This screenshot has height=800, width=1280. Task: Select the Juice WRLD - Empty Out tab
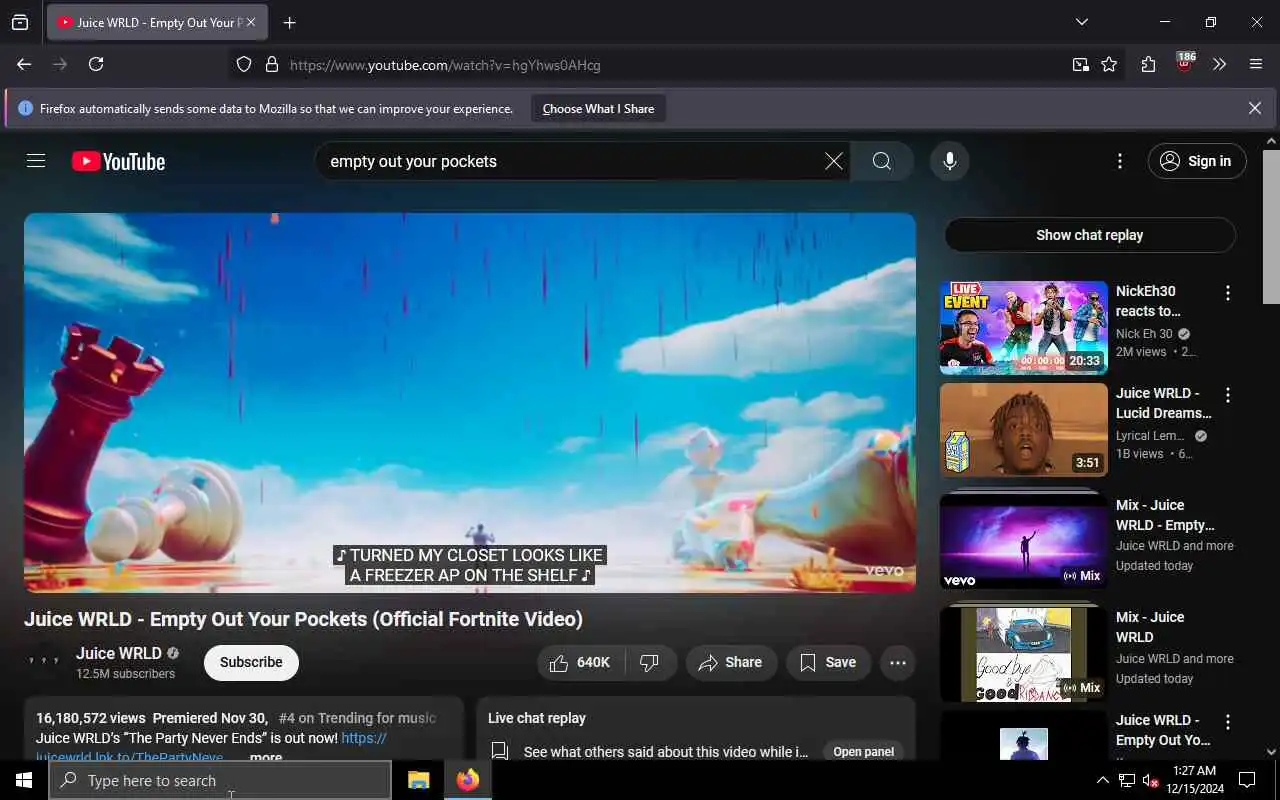[x=157, y=22]
